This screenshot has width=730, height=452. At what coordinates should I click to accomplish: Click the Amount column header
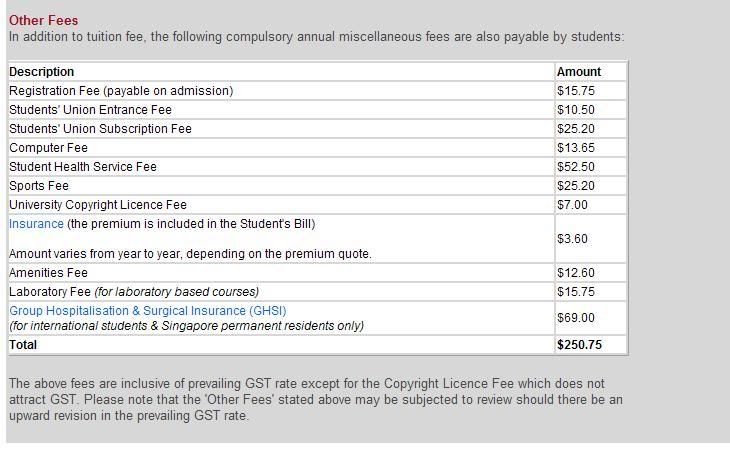tap(579, 72)
